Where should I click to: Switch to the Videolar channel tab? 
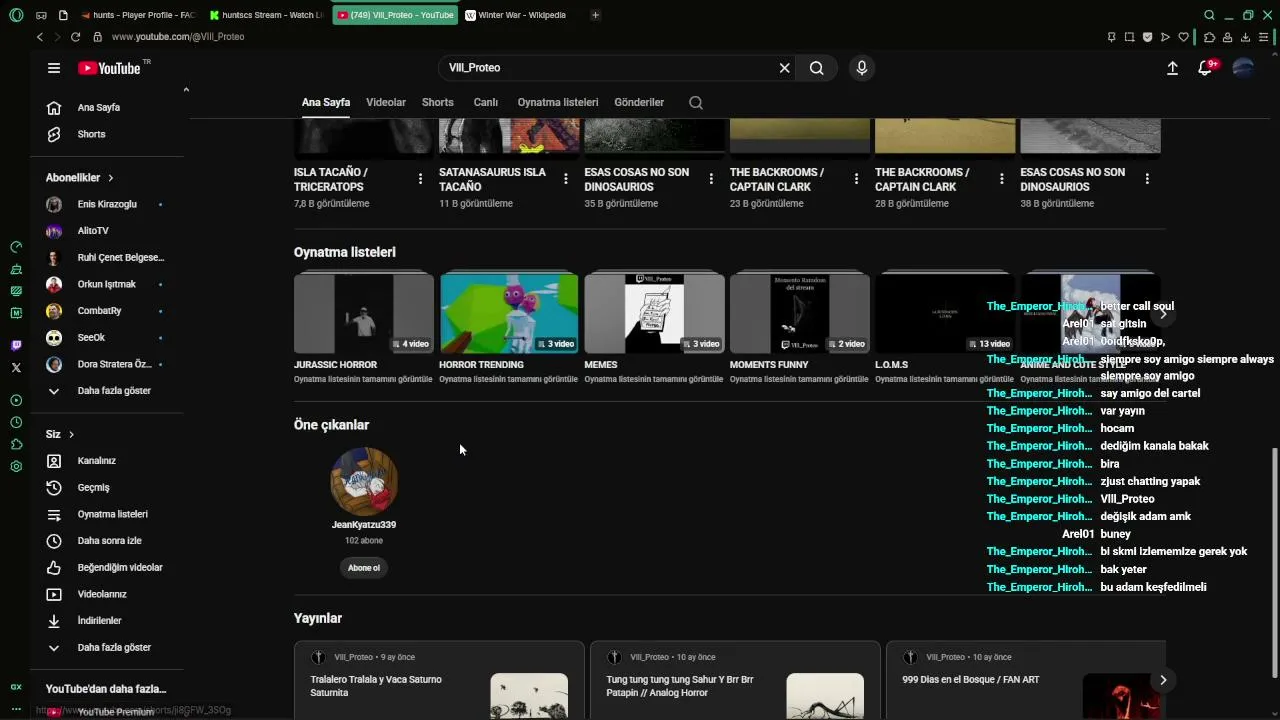click(x=386, y=102)
